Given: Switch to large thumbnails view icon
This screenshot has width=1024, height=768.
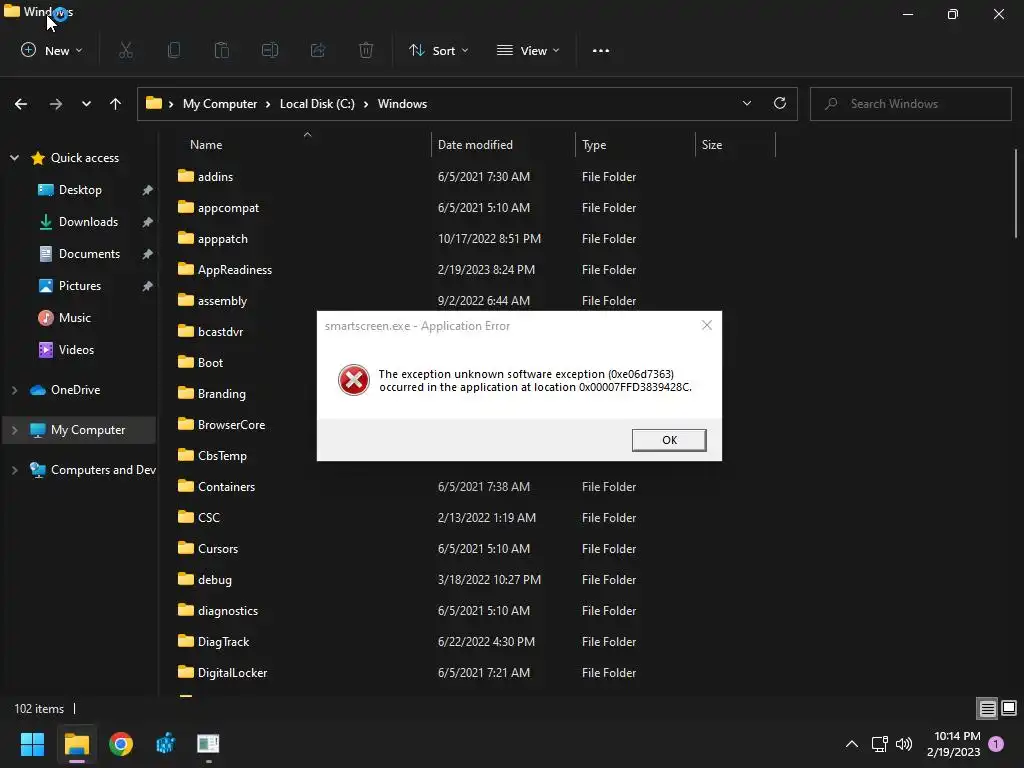Looking at the screenshot, I should click(1009, 708).
